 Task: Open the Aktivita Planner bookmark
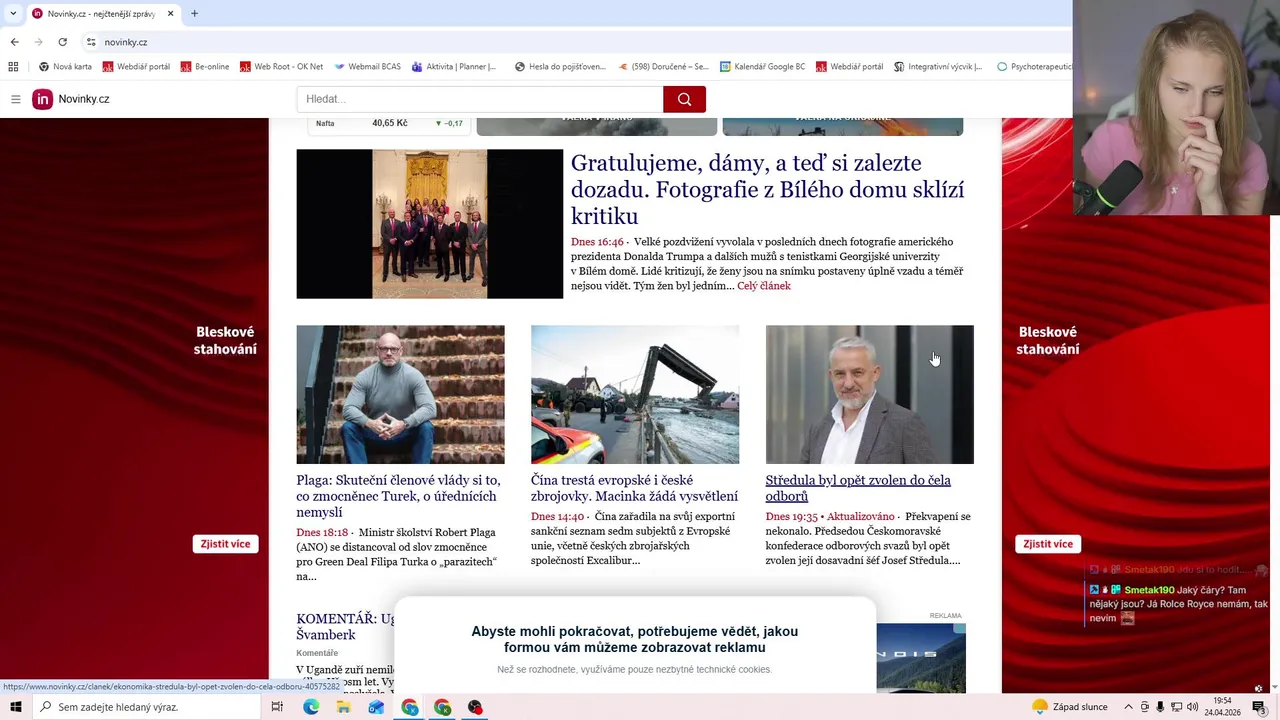[454, 67]
